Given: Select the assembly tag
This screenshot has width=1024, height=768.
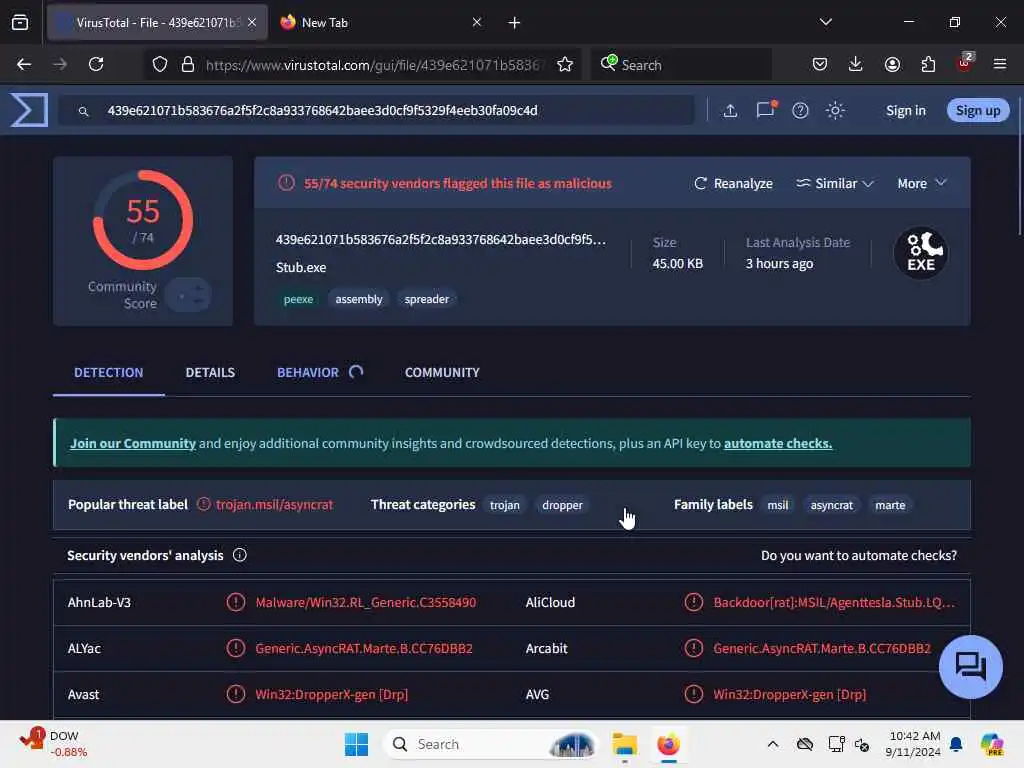Looking at the screenshot, I should tap(359, 299).
